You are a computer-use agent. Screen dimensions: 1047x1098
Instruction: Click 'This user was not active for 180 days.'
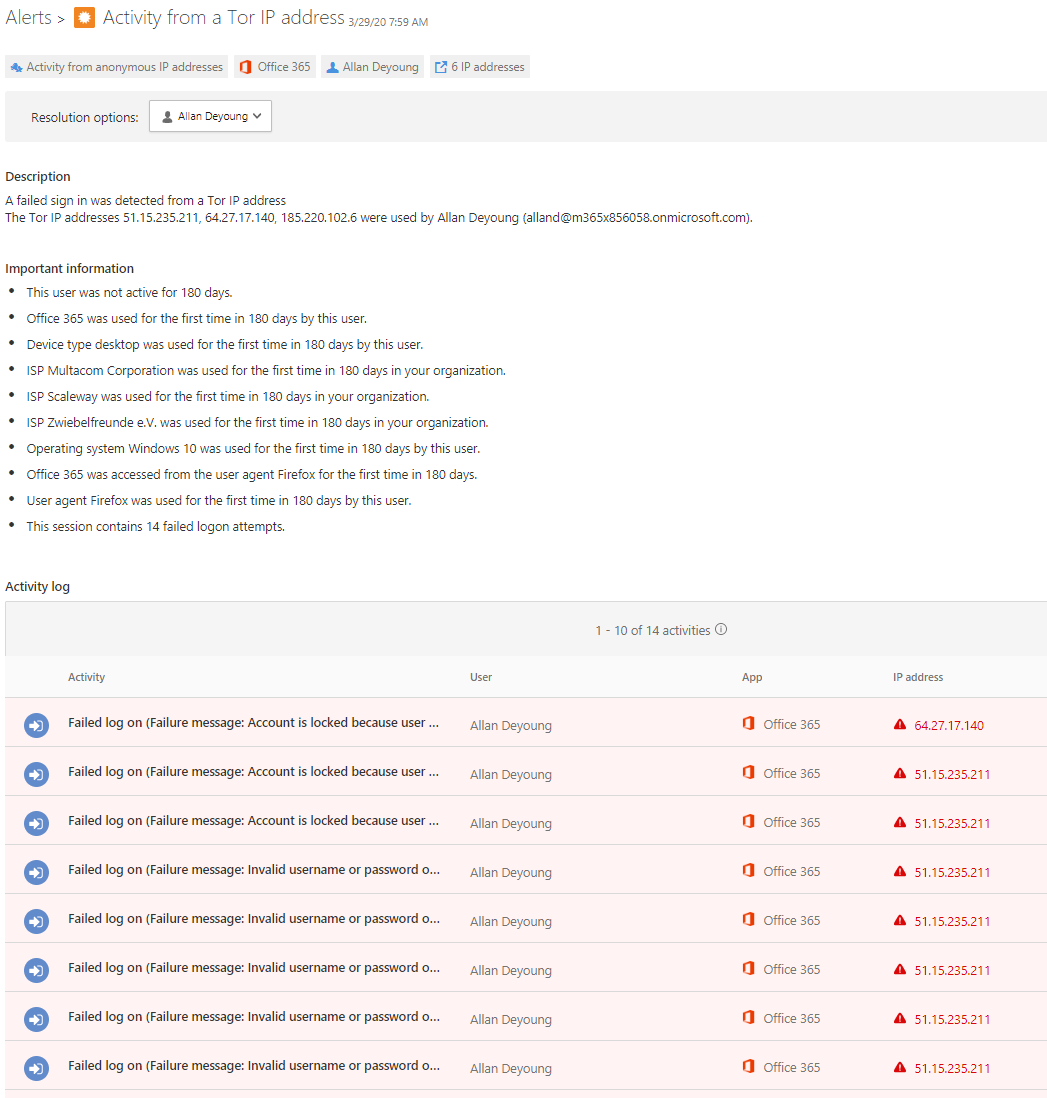click(x=130, y=293)
